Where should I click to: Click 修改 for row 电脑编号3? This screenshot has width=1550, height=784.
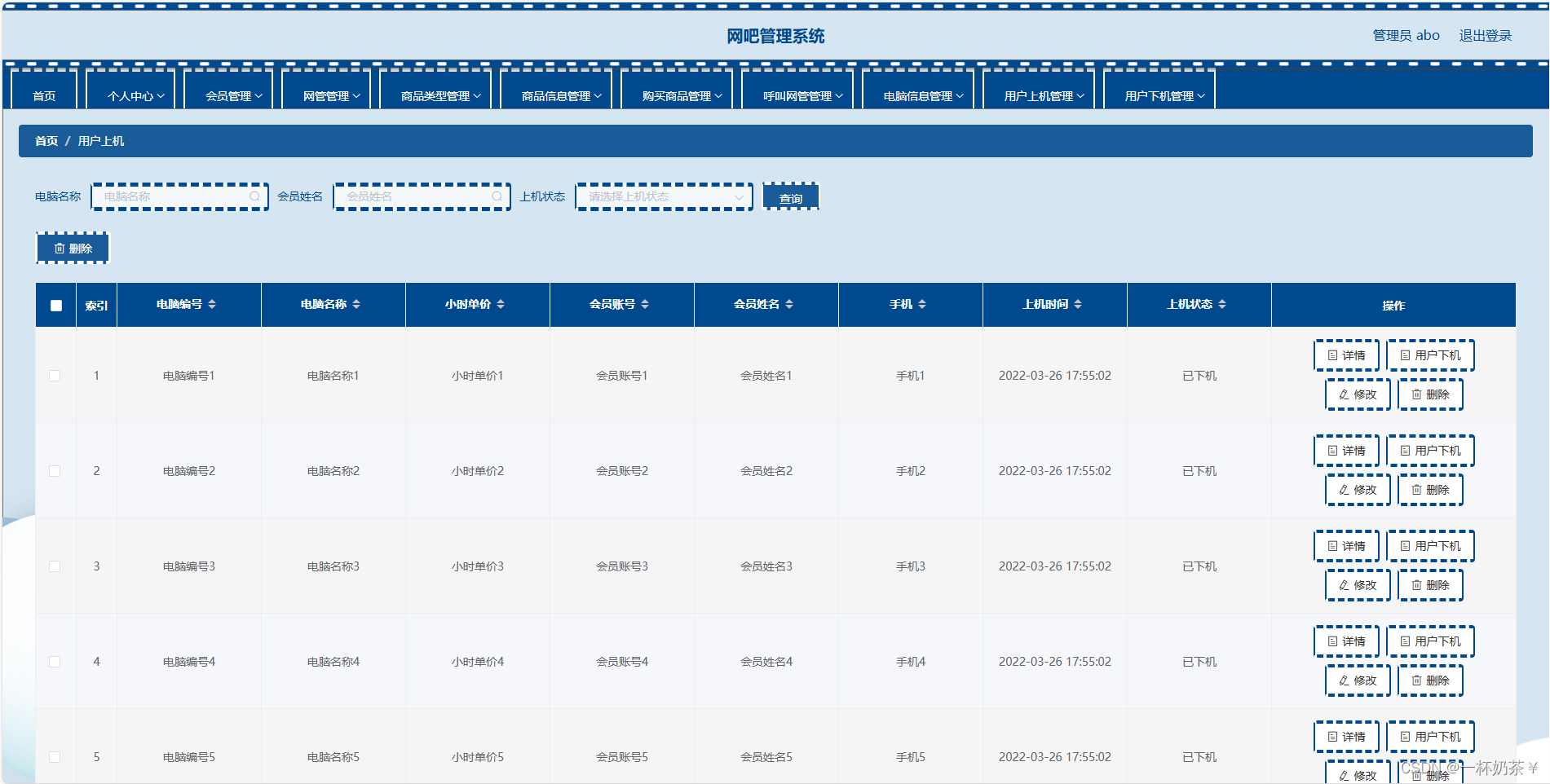point(1358,585)
